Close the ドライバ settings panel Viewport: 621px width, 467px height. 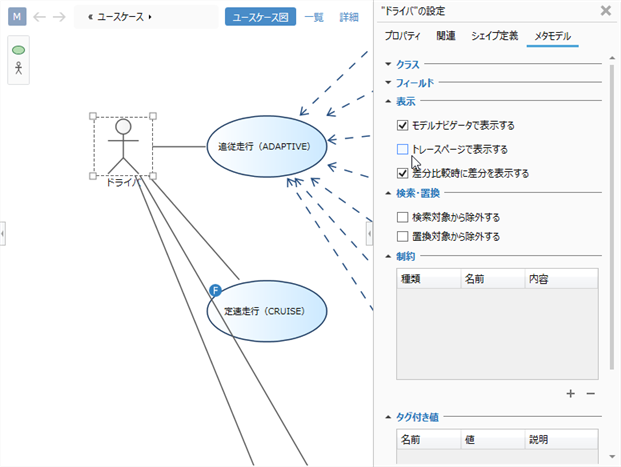pos(606,11)
